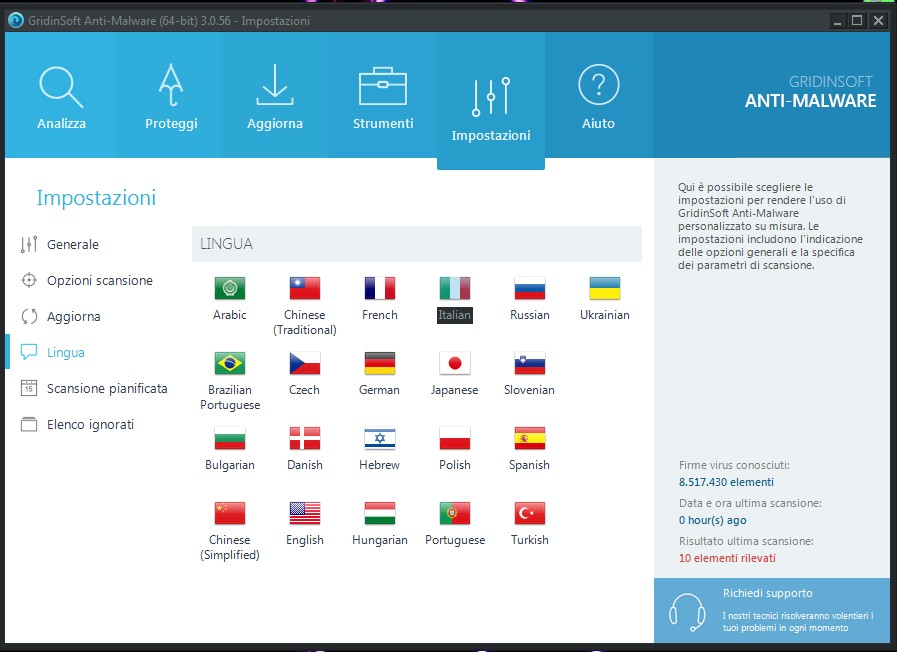Pick the Russian flag icon
The height and width of the screenshot is (652, 897).
click(x=530, y=288)
